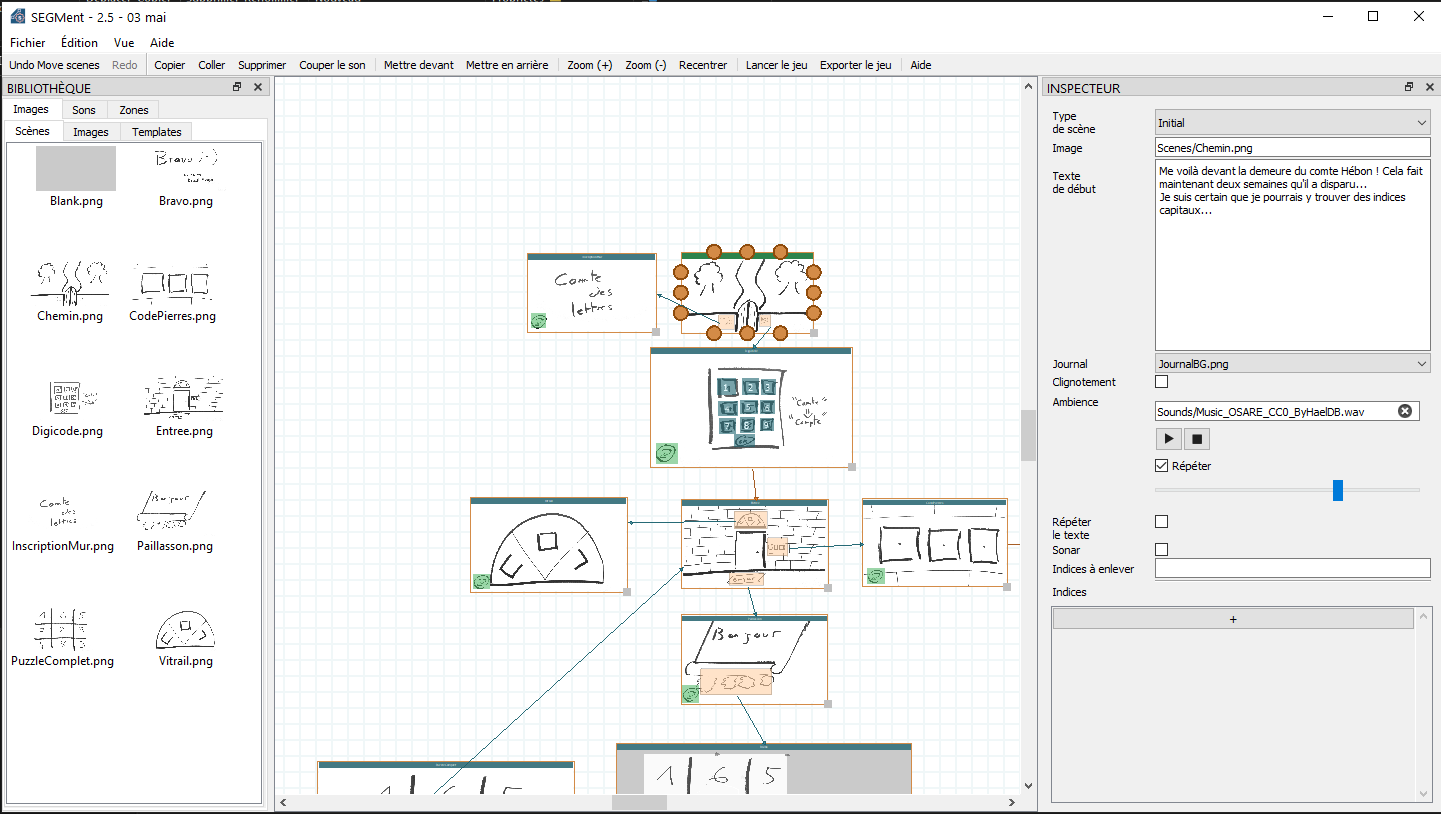Select the Chemin.png scene thumbnail
Image resolution: width=1441 pixels, height=814 pixels.
tap(70, 290)
